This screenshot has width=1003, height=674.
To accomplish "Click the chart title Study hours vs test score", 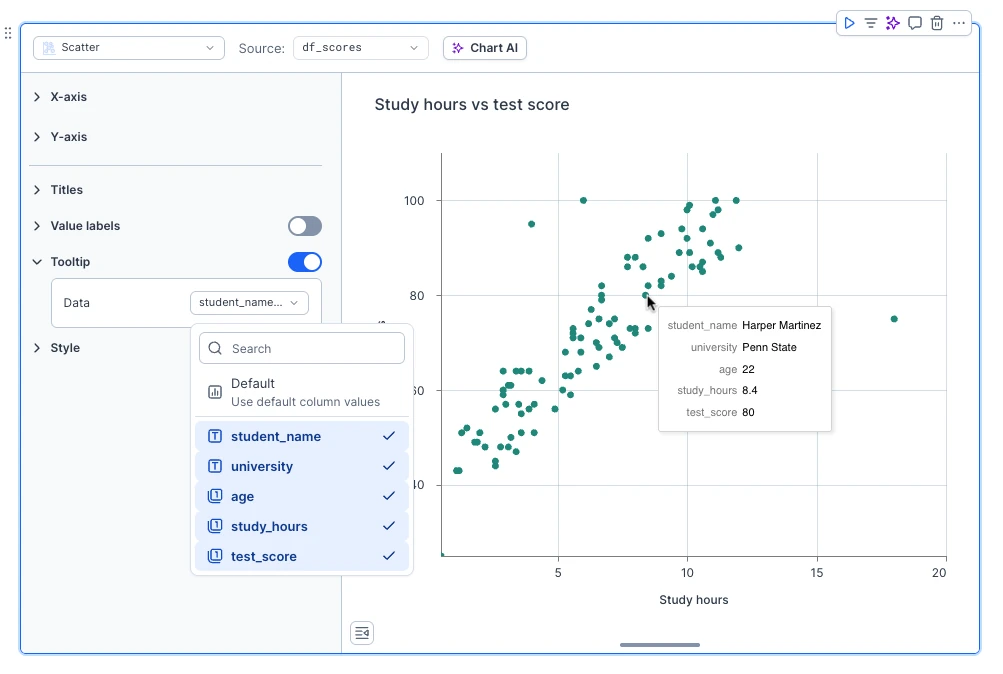I will pos(471,104).
